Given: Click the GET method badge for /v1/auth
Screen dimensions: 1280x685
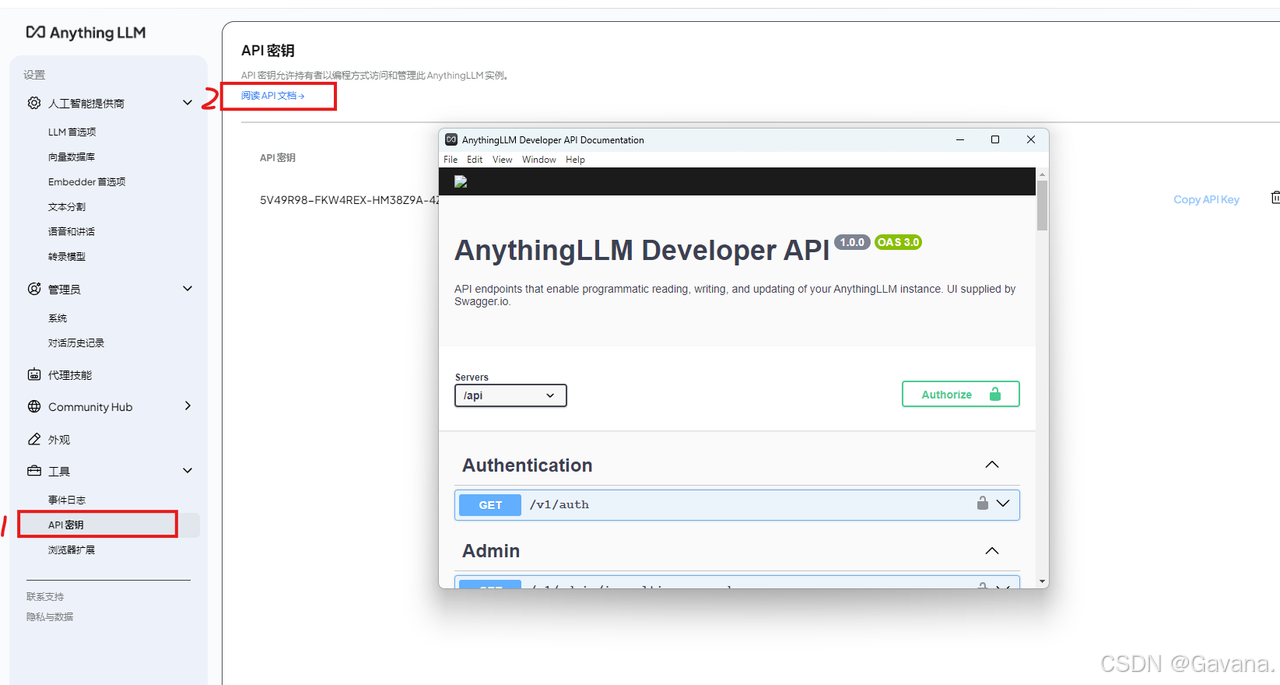Looking at the screenshot, I should coord(490,505).
